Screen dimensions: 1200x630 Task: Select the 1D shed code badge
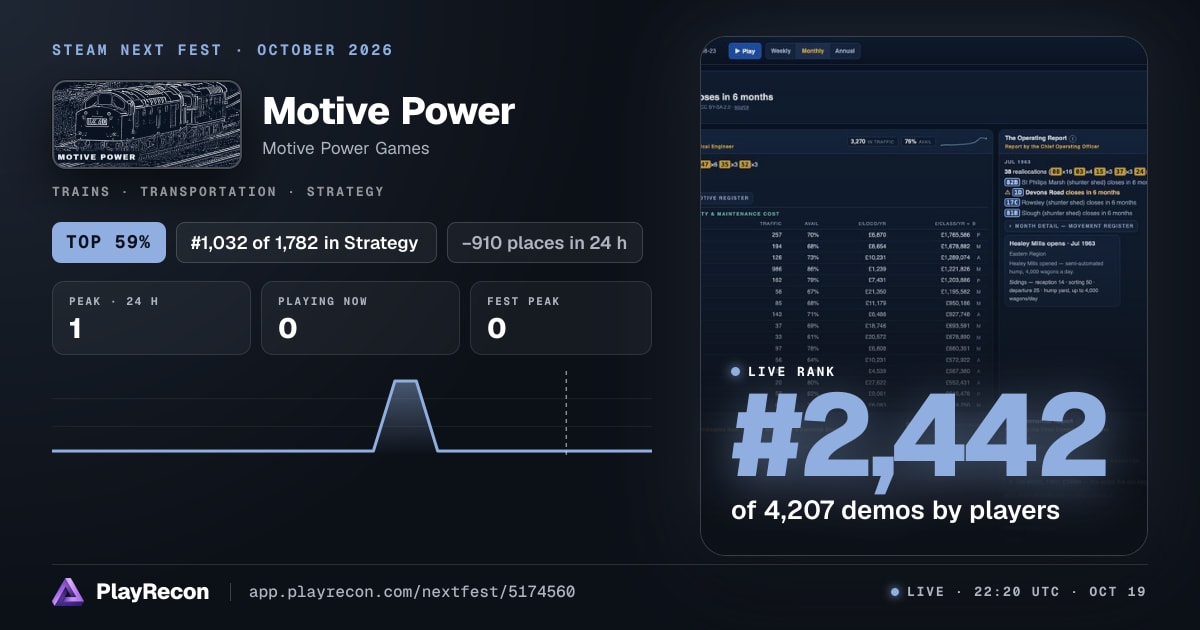(x=1018, y=192)
